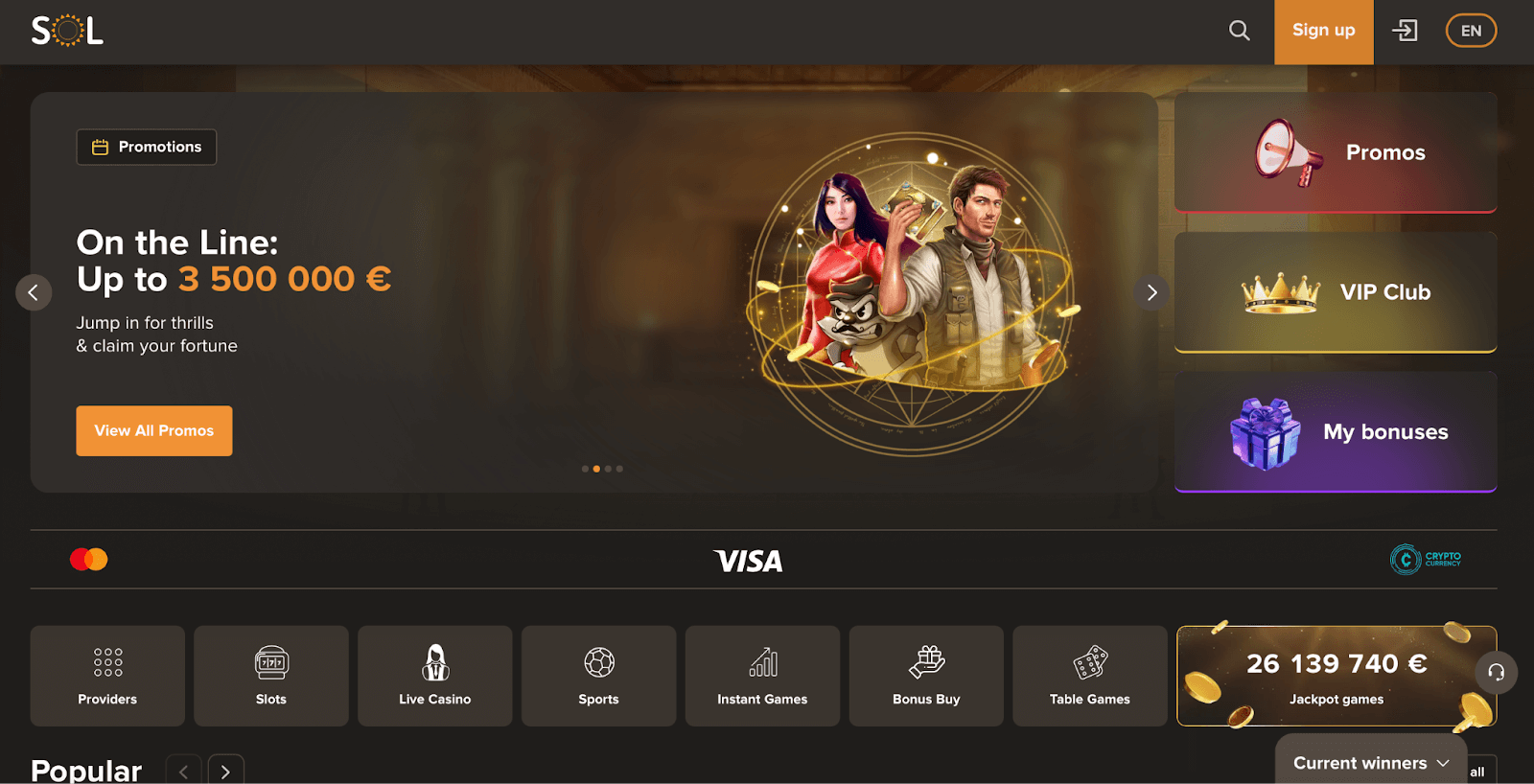Open the support headset chat icon

(x=1496, y=673)
